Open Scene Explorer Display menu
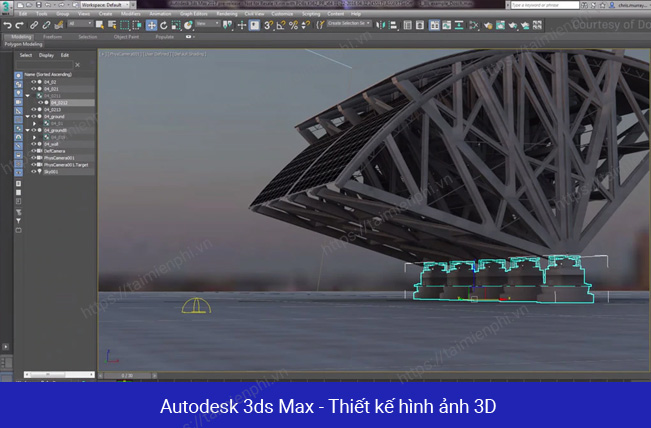 pyautogui.click(x=46, y=55)
